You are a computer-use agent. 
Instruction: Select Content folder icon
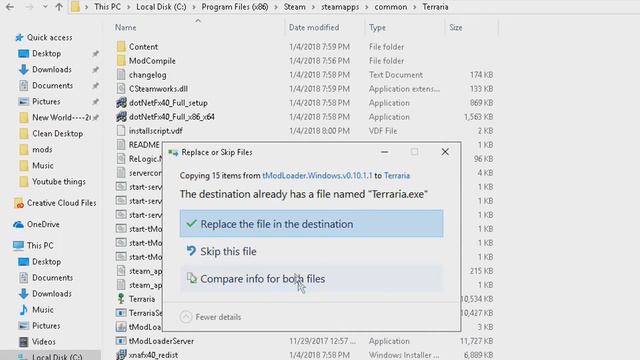[121, 47]
